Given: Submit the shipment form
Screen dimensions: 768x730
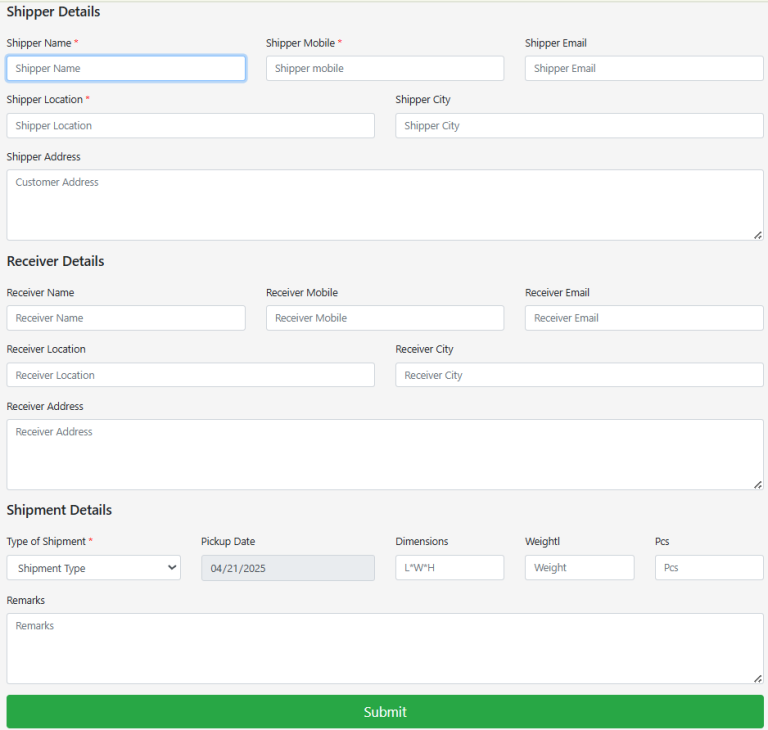Looking at the screenshot, I should 385,711.
